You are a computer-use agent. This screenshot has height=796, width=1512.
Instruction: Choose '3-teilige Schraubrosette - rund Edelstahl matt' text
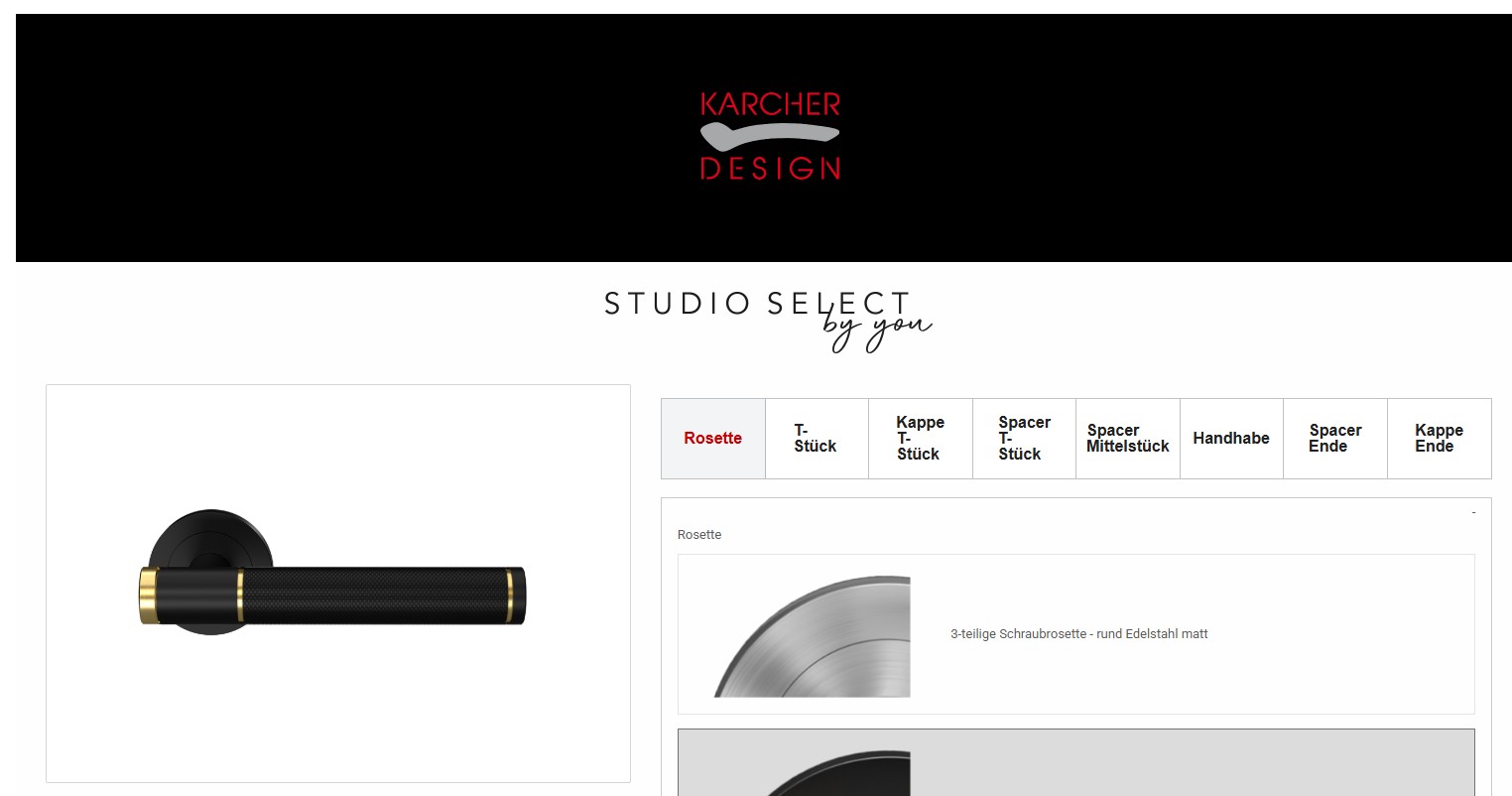(x=1079, y=634)
